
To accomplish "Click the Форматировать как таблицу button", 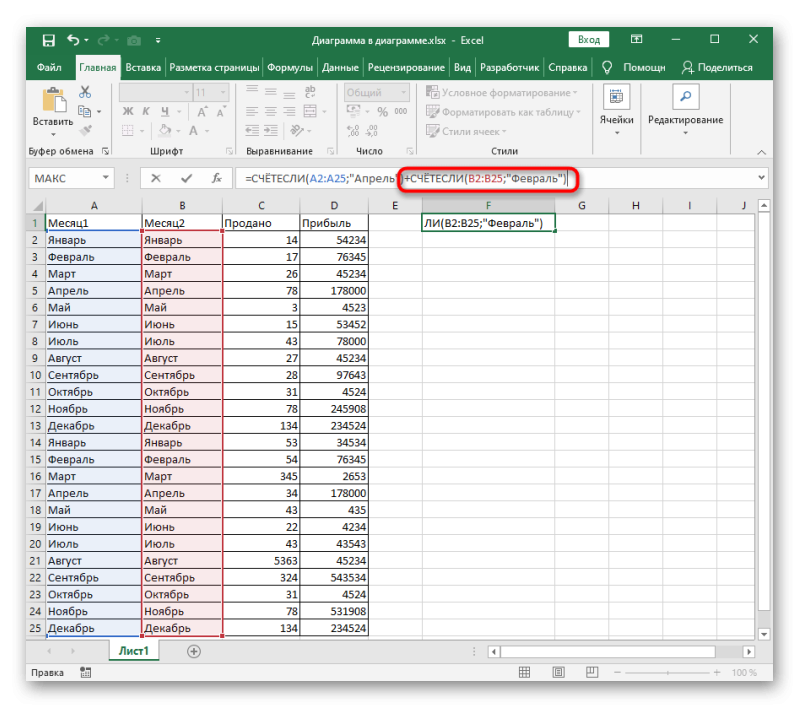I will point(503,112).
